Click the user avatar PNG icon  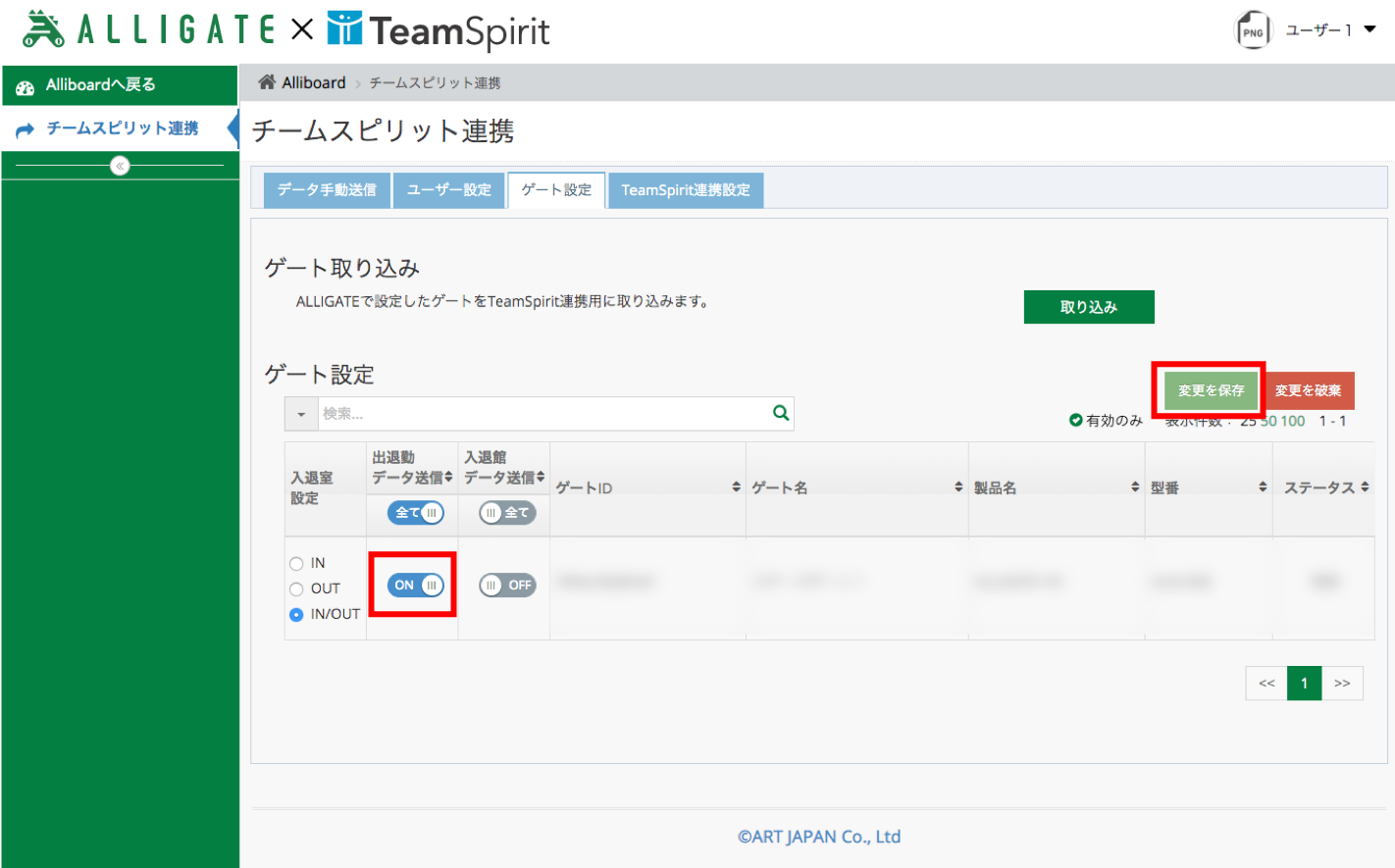coord(1253,30)
